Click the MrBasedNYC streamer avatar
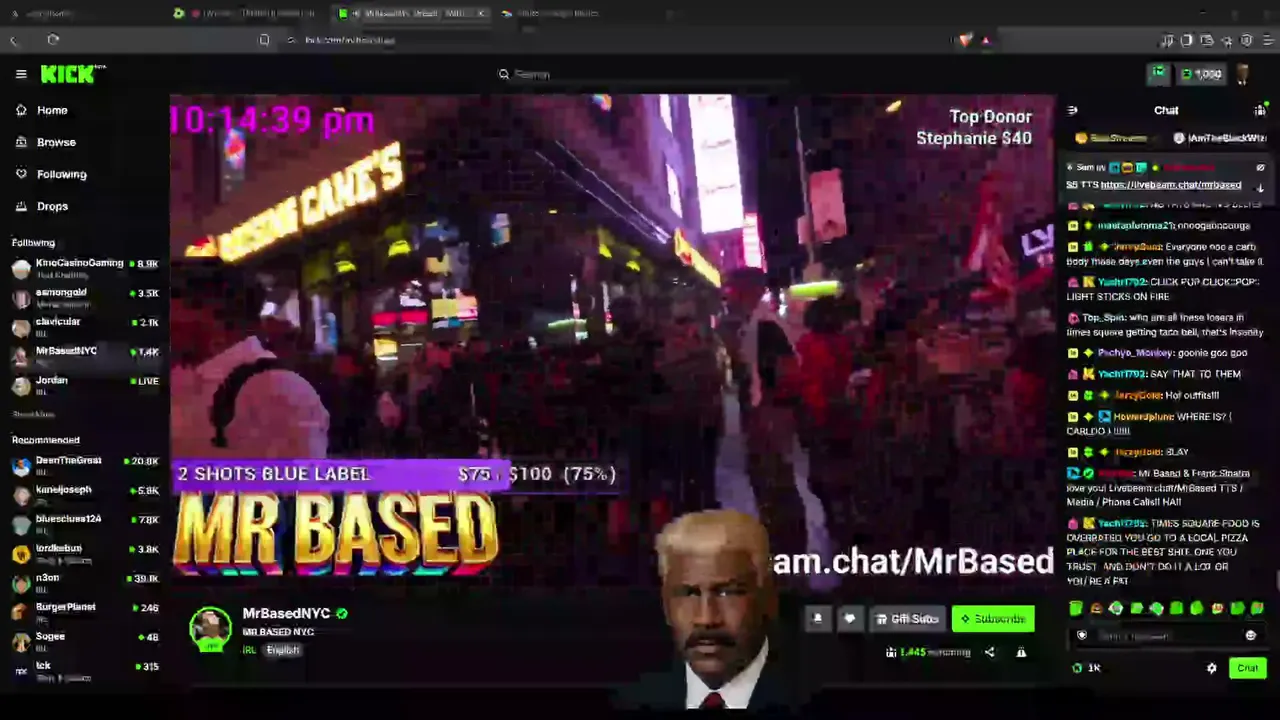 [210, 628]
